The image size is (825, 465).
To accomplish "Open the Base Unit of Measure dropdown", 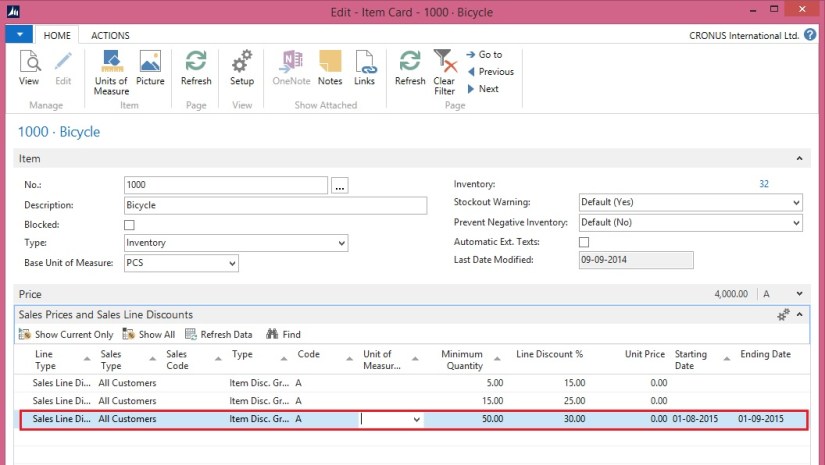I will 232,263.
